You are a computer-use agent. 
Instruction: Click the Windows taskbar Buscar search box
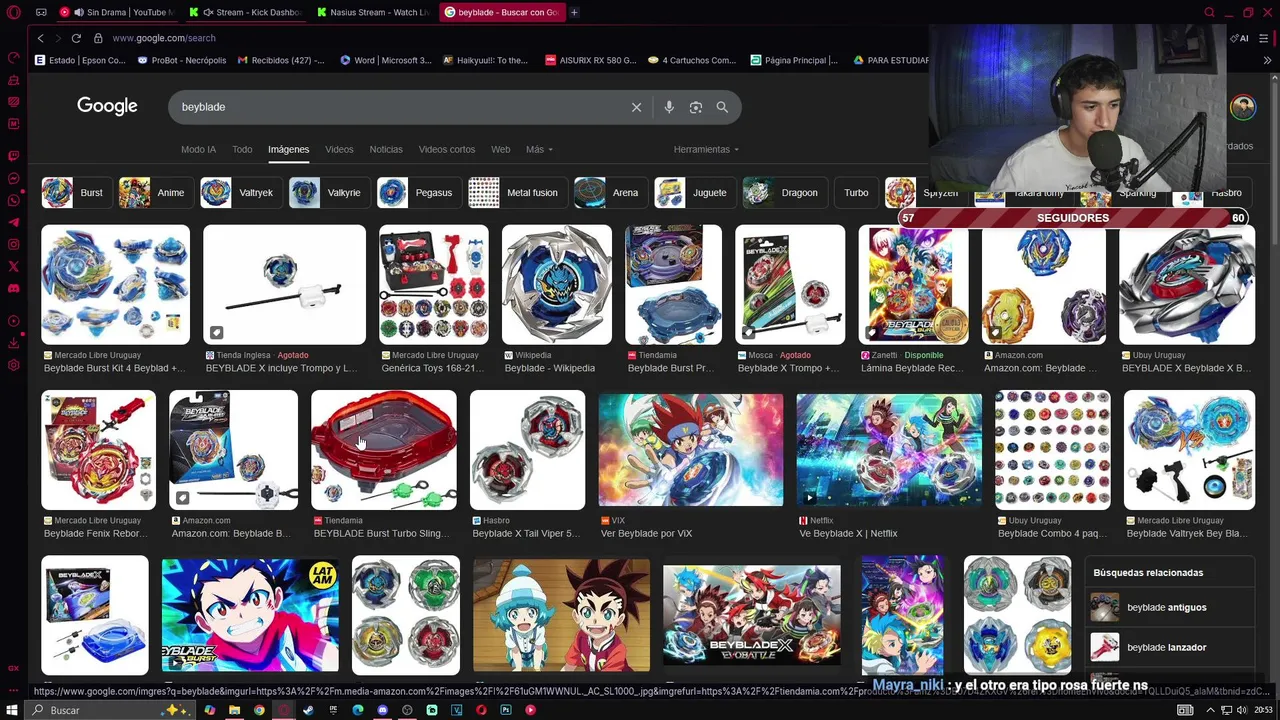click(110, 710)
